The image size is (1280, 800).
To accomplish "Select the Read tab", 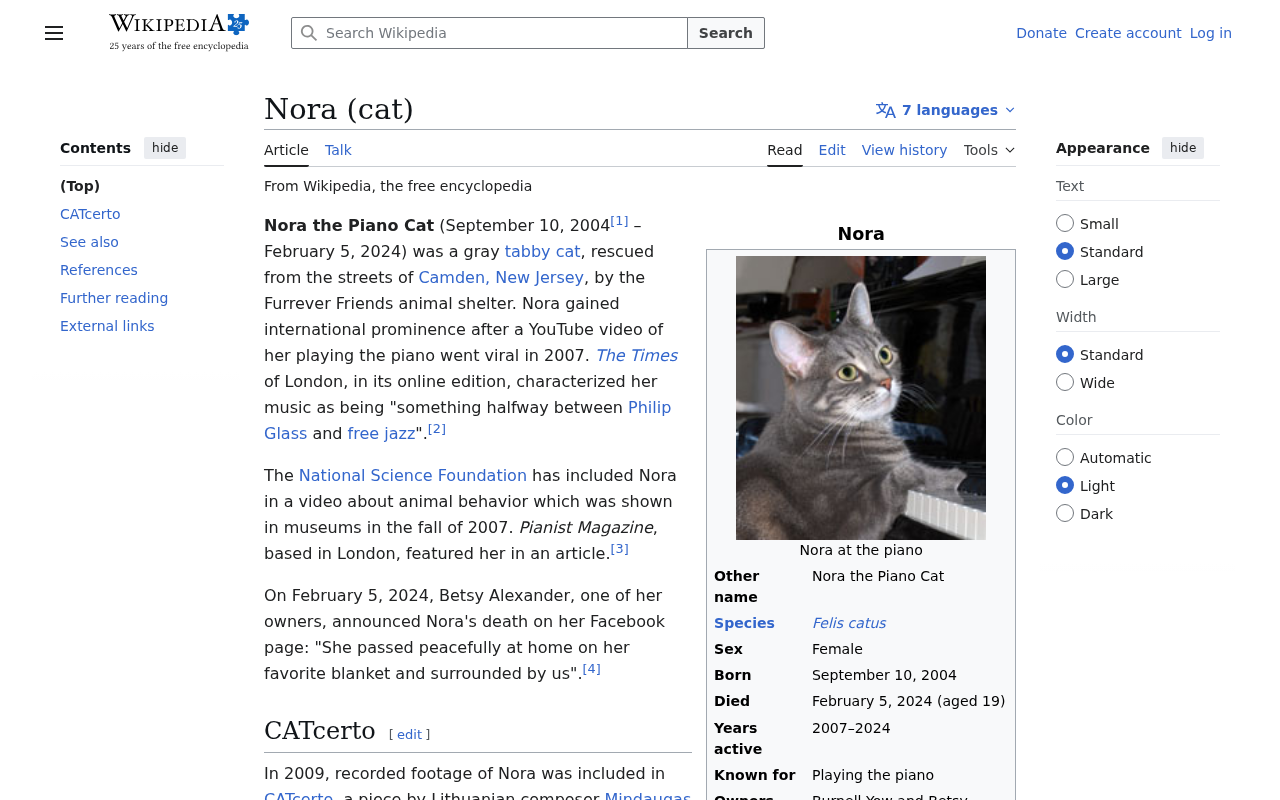I will [785, 150].
